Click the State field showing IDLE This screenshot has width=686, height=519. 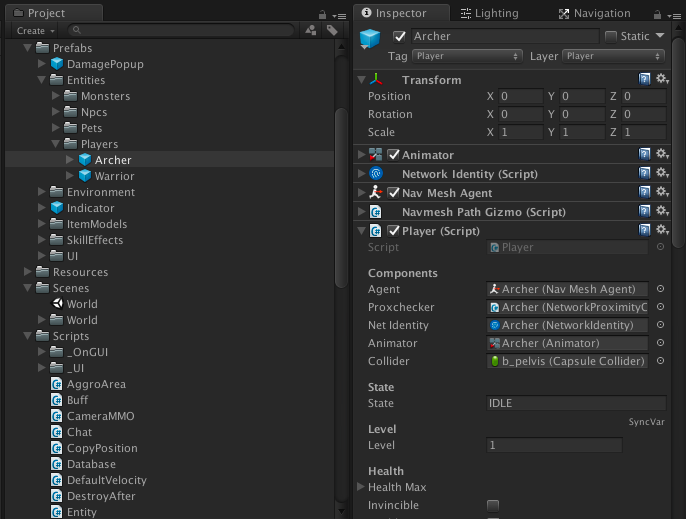576,403
